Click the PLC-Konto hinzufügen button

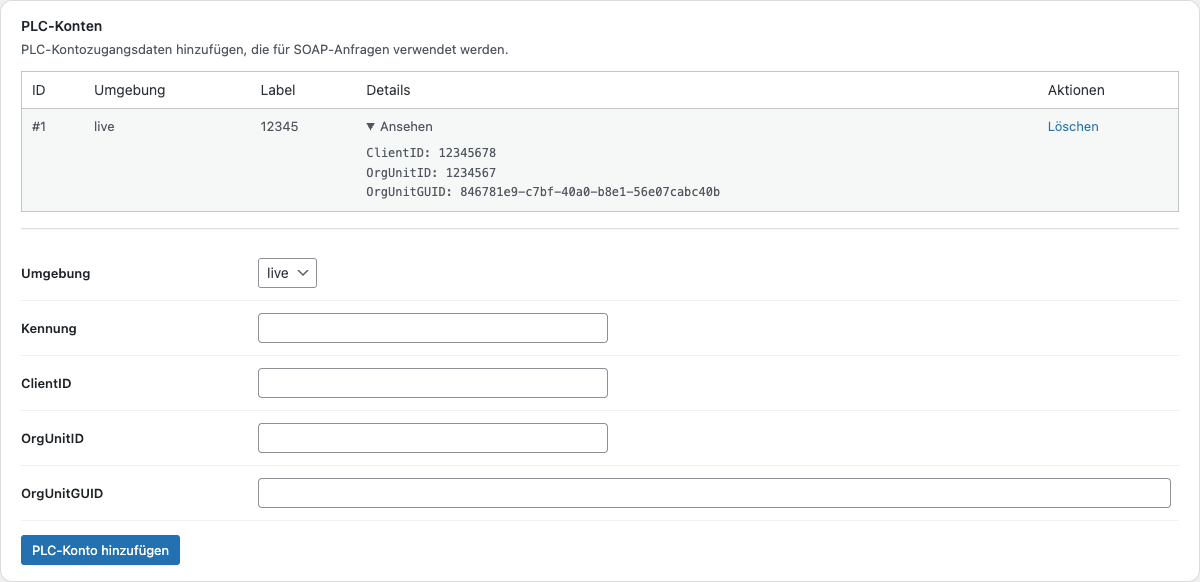tap(99, 549)
